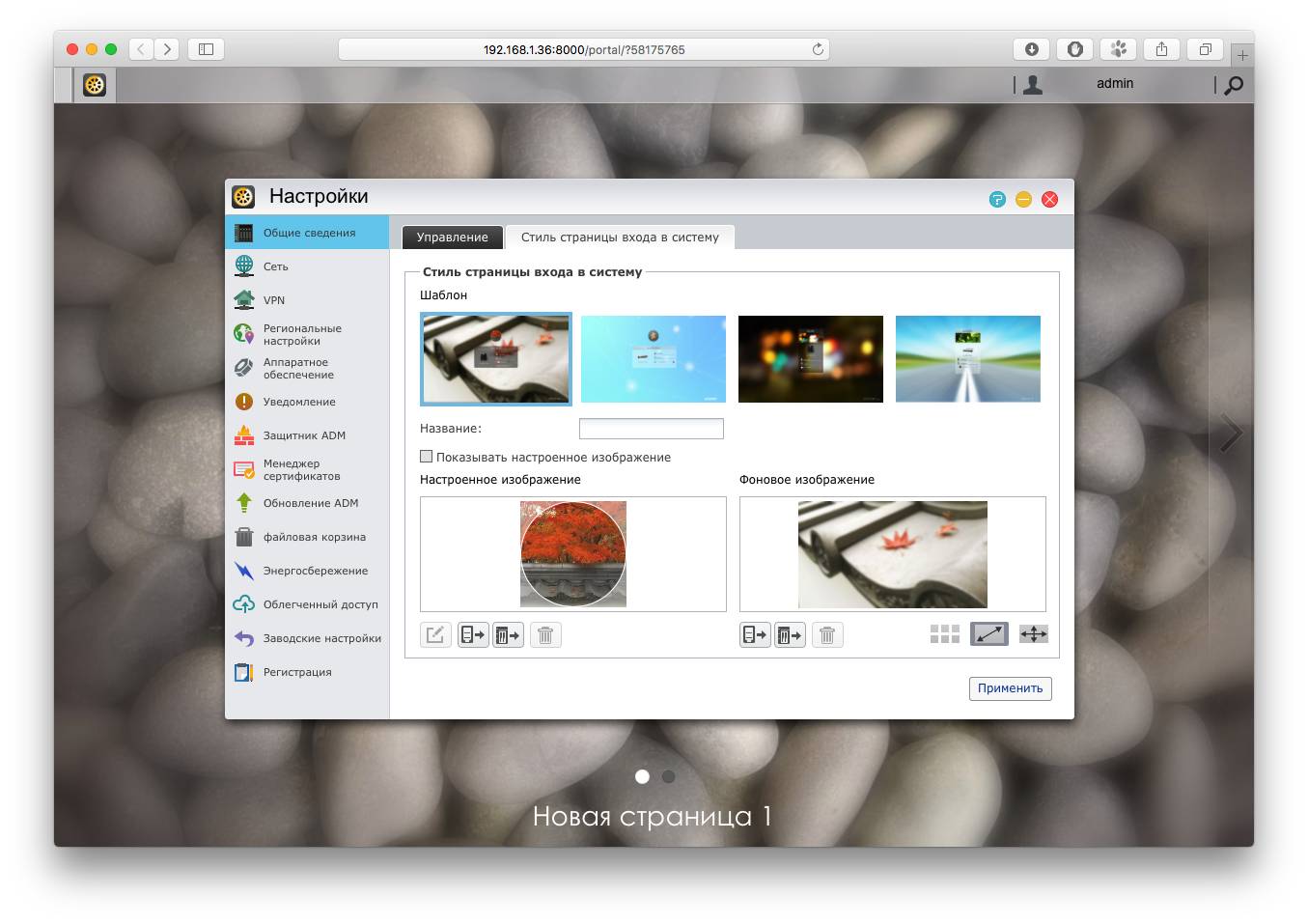Open файловая корзина settings
The height and width of the screenshot is (924, 1308).
307,537
